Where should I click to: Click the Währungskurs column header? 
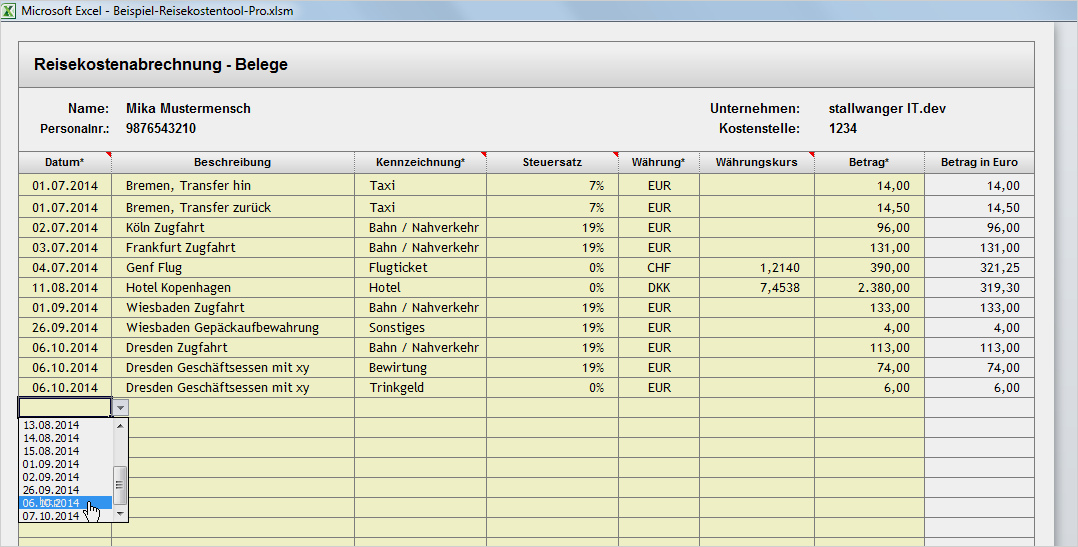point(757,162)
